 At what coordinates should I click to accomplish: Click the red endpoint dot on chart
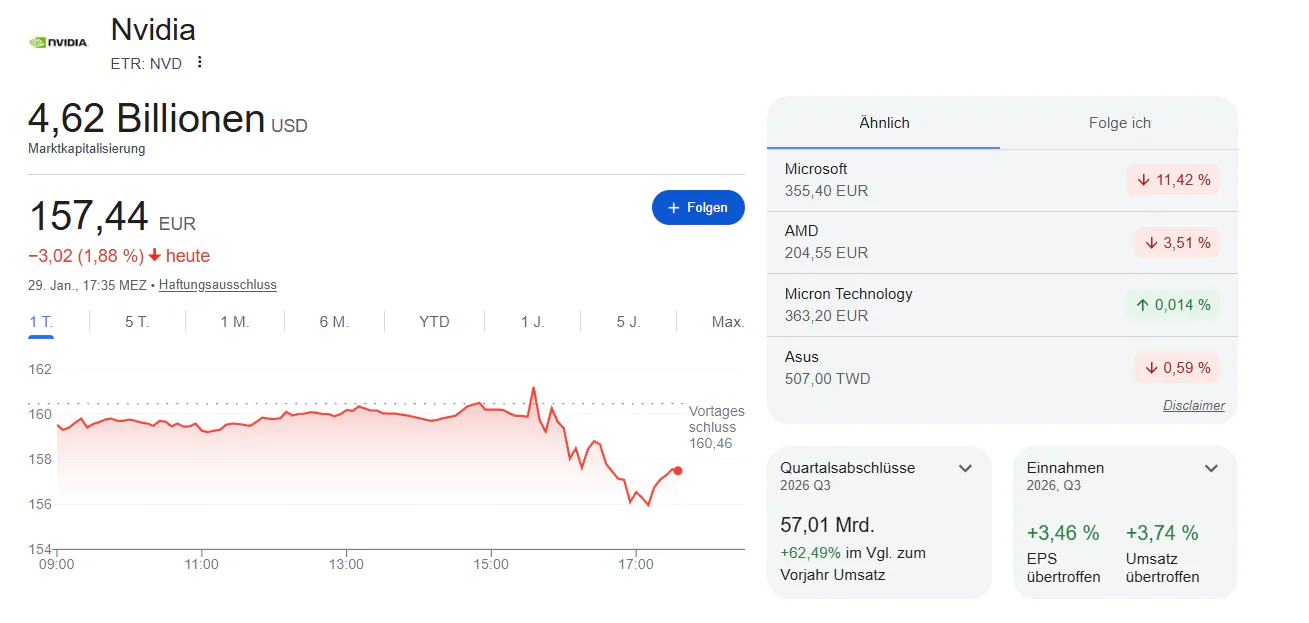pos(678,471)
